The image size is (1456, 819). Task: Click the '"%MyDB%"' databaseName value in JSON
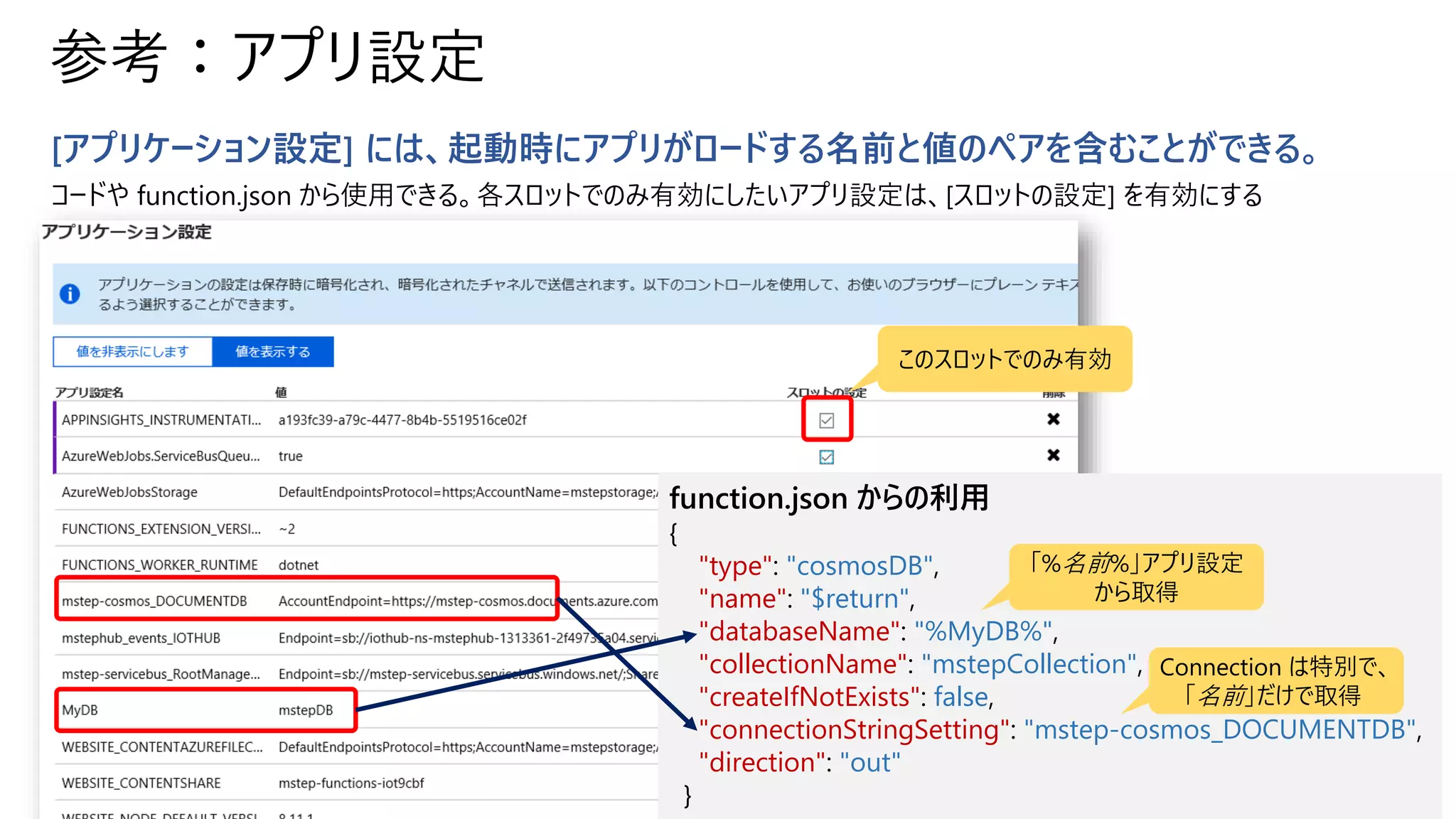tap(983, 631)
